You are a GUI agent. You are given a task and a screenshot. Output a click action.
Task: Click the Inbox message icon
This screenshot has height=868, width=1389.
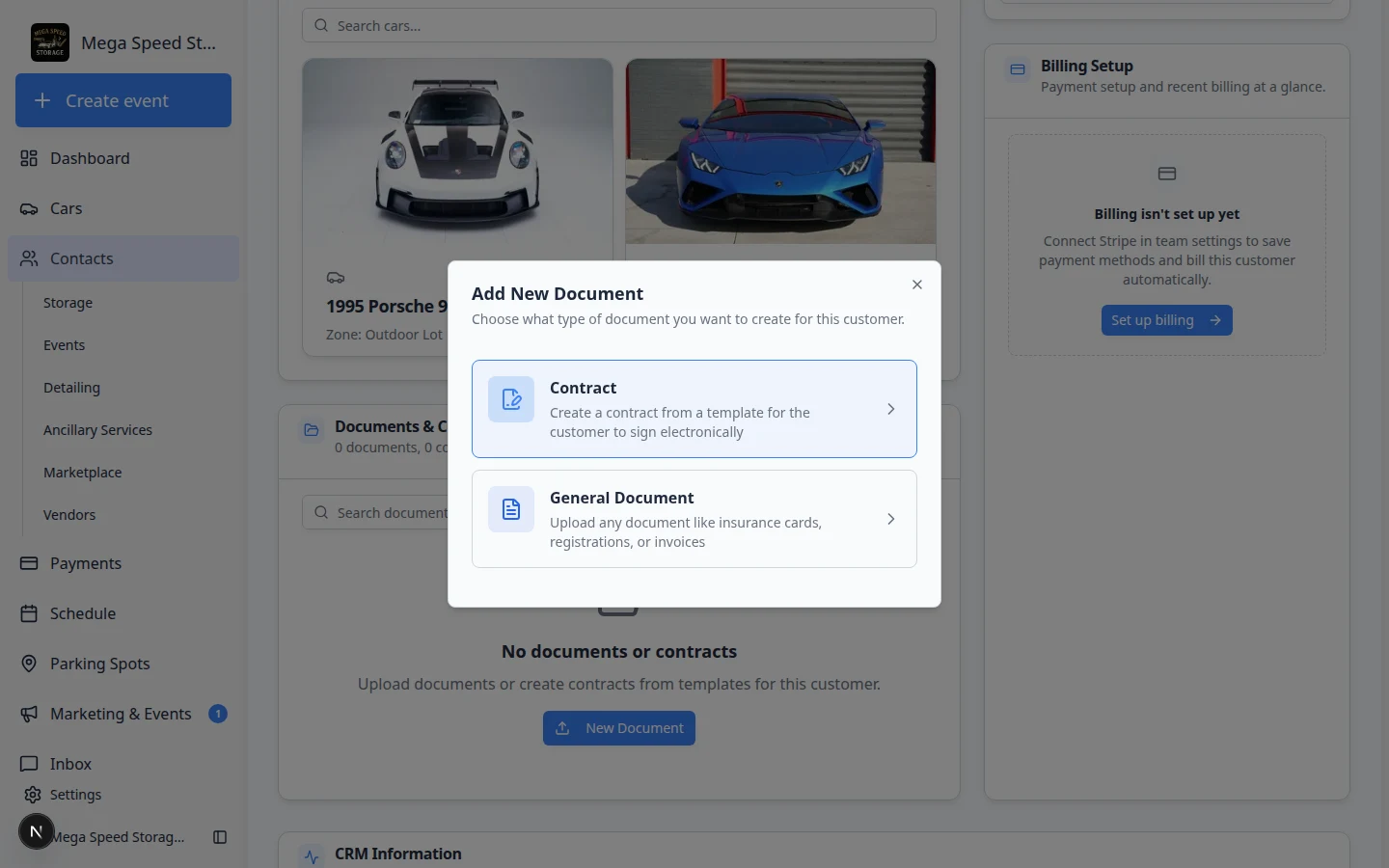[29, 764]
